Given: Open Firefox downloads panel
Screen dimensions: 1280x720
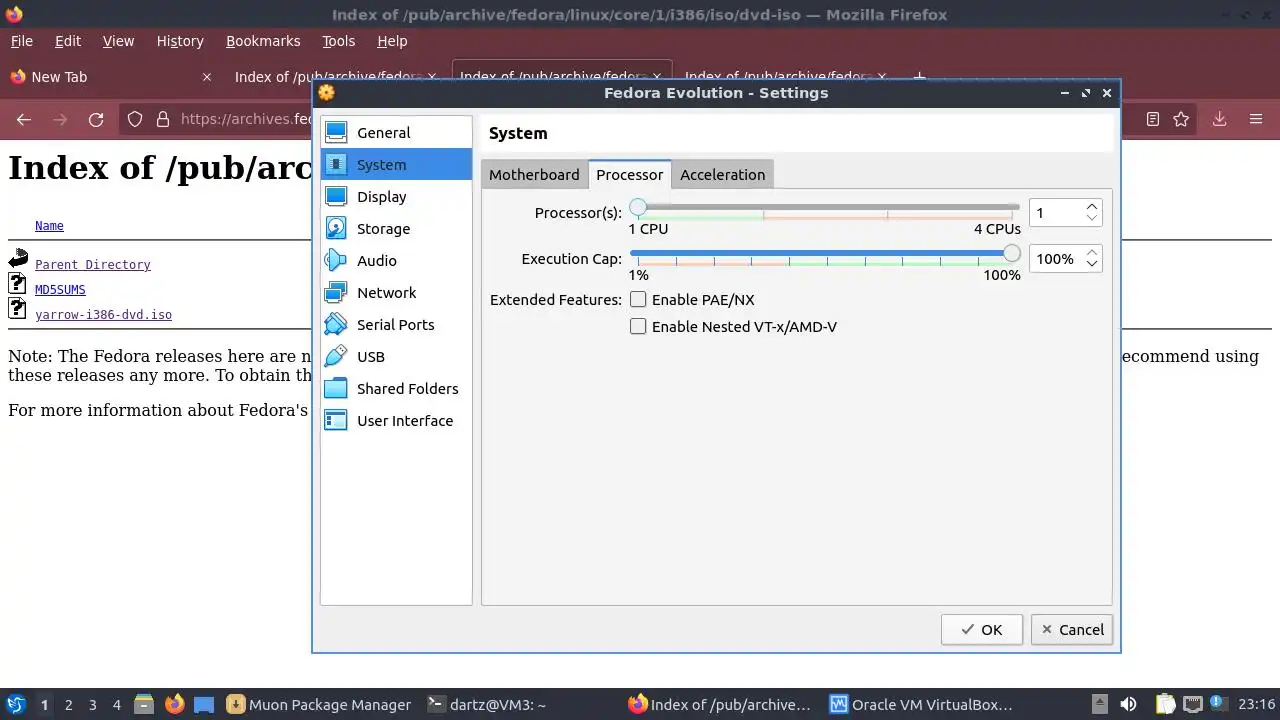Looking at the screenshot, I should pos(1219,119).
